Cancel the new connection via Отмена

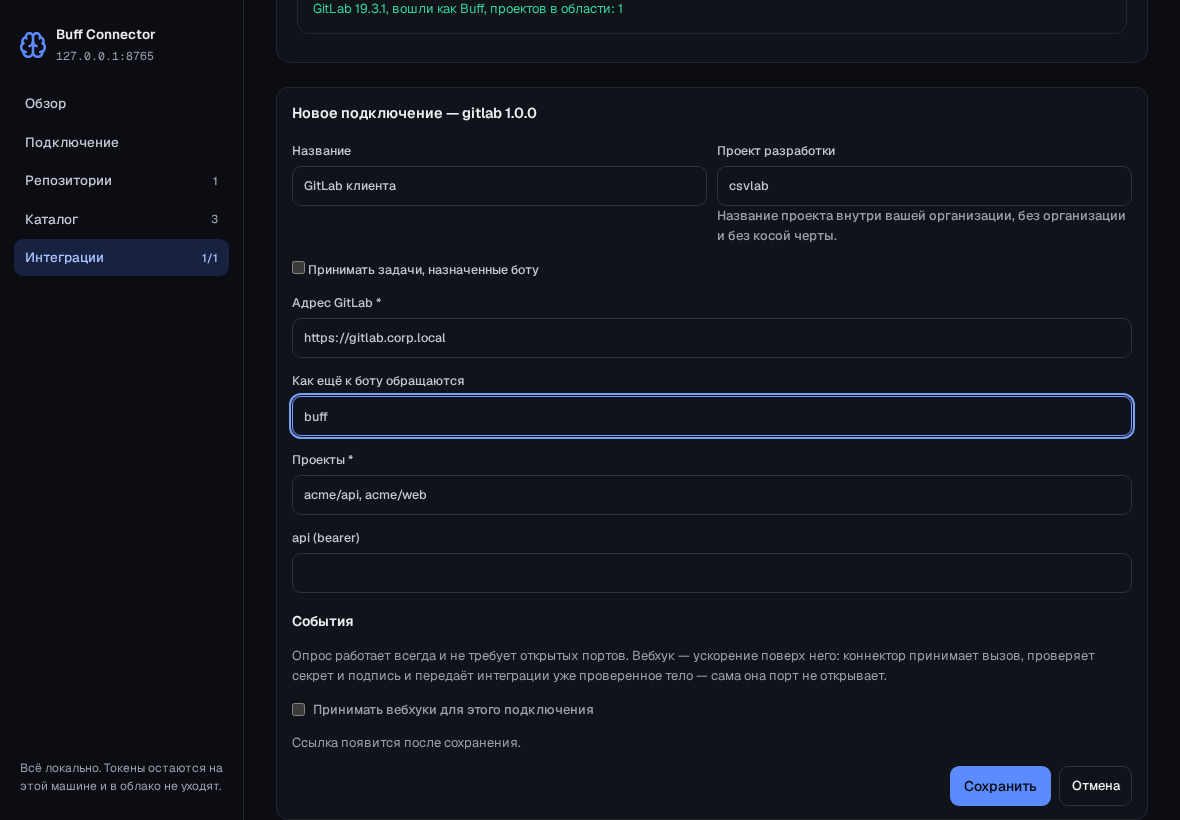tap(1096, 786)
